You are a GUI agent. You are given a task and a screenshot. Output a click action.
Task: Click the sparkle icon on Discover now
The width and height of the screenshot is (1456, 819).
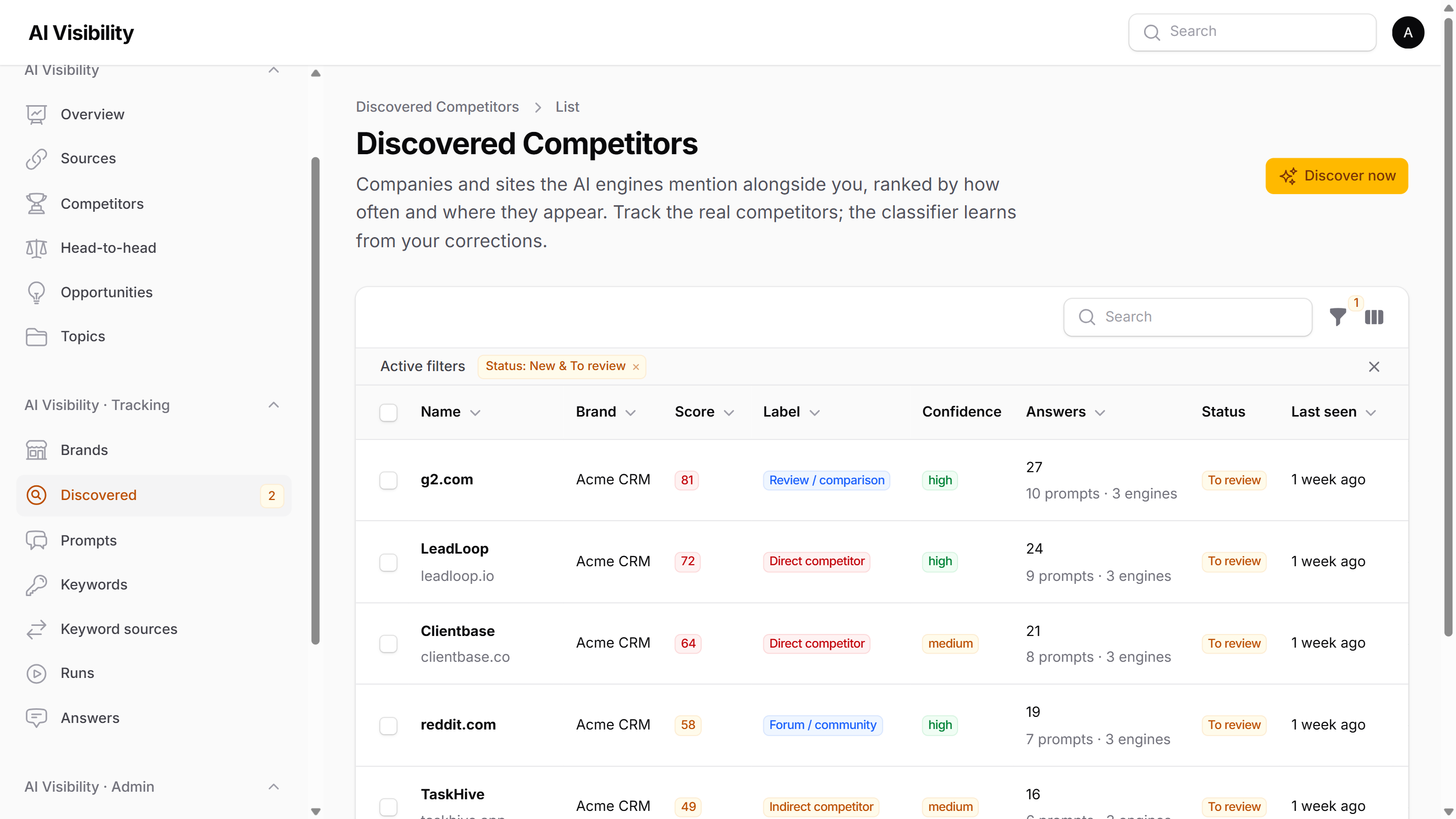[1288, 176]
